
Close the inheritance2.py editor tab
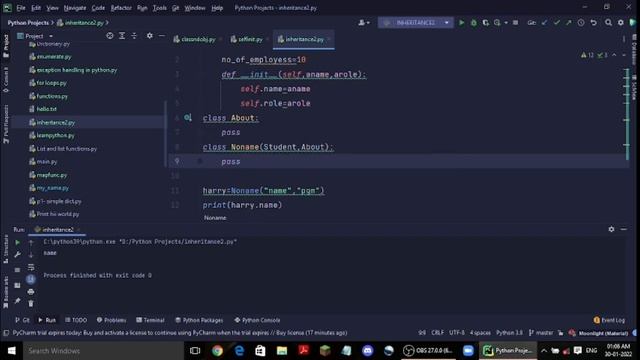[x=329, y=39]
